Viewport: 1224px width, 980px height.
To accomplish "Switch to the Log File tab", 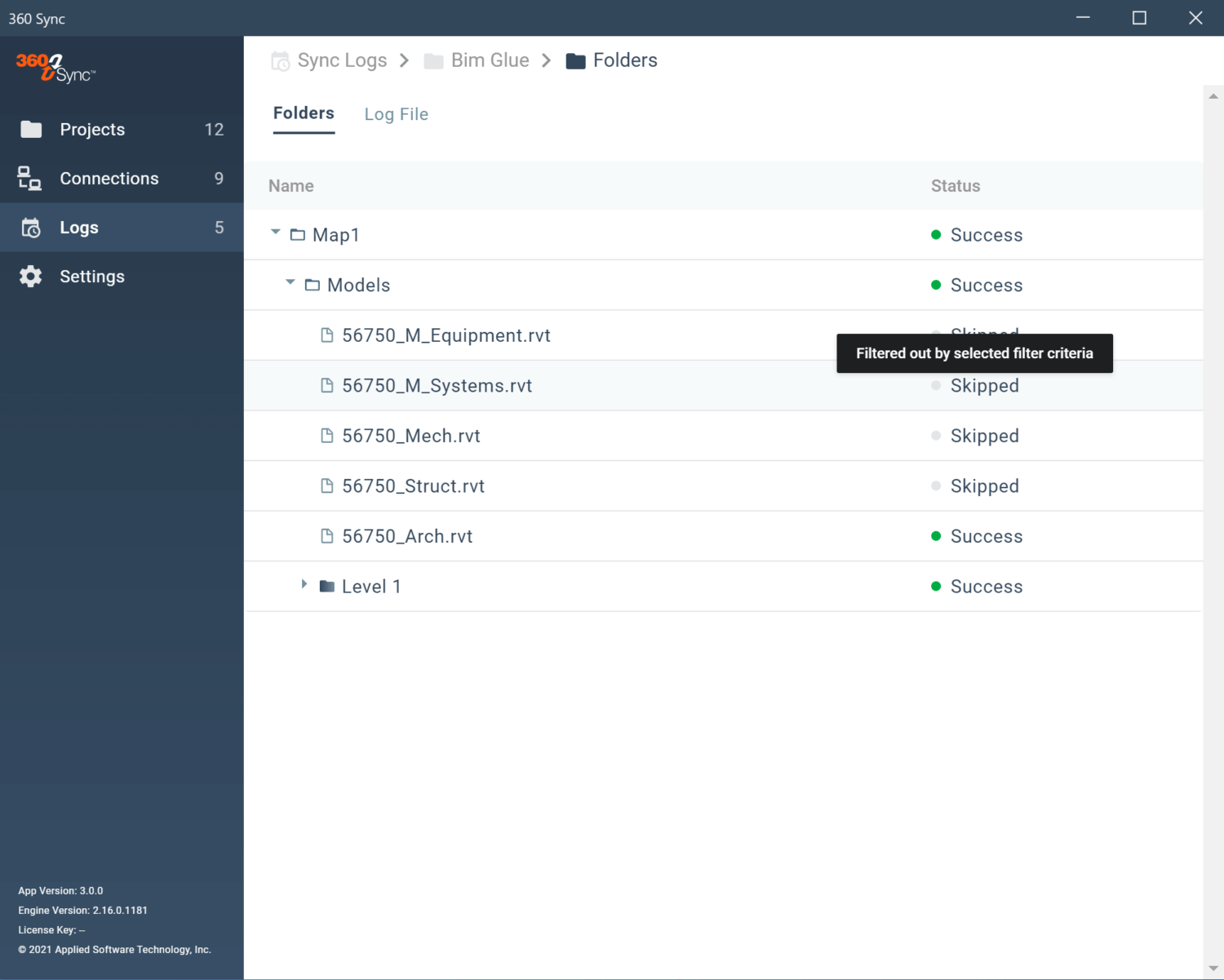I will (396, 114).
